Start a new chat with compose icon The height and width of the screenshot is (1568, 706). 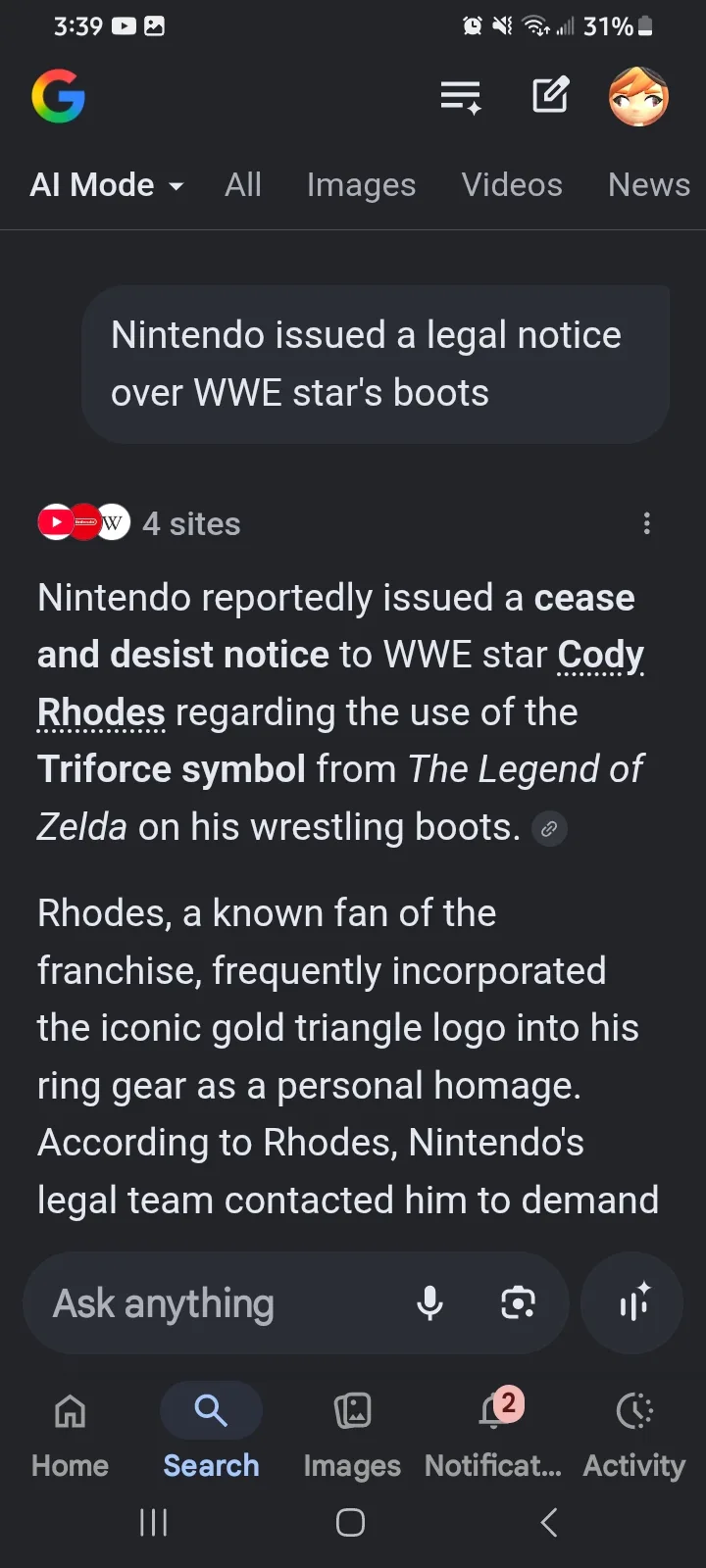point(550,95)
